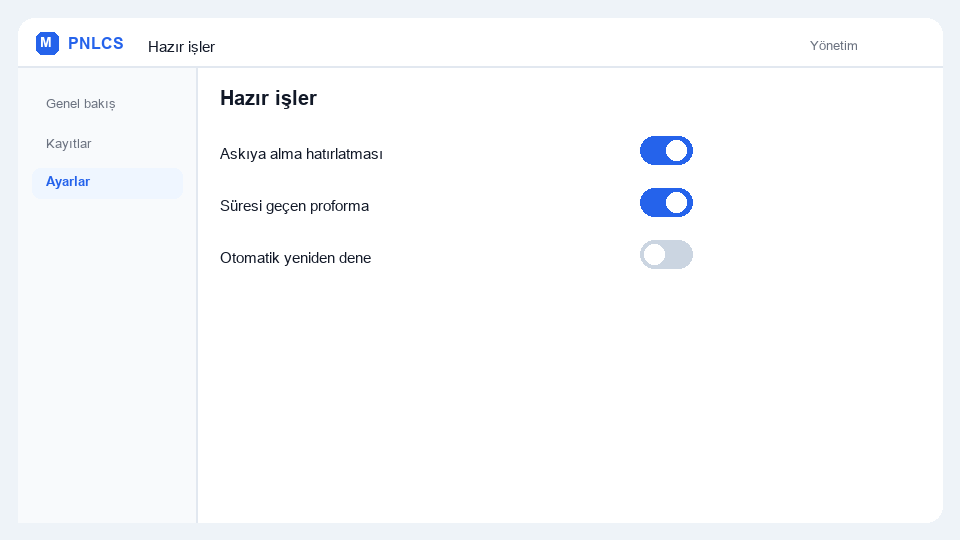Click the Askıya alma hatırlatması label text
Image resolution: width=960 pixels, height=540 pixels.
[x=301, y=154]
